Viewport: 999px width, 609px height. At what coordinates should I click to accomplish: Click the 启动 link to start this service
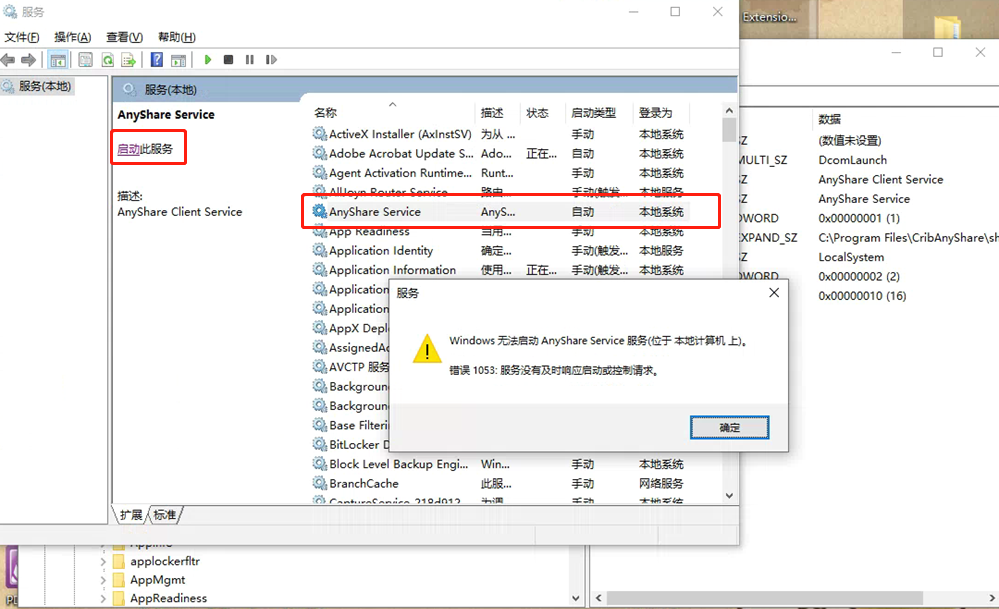(128, 149)
